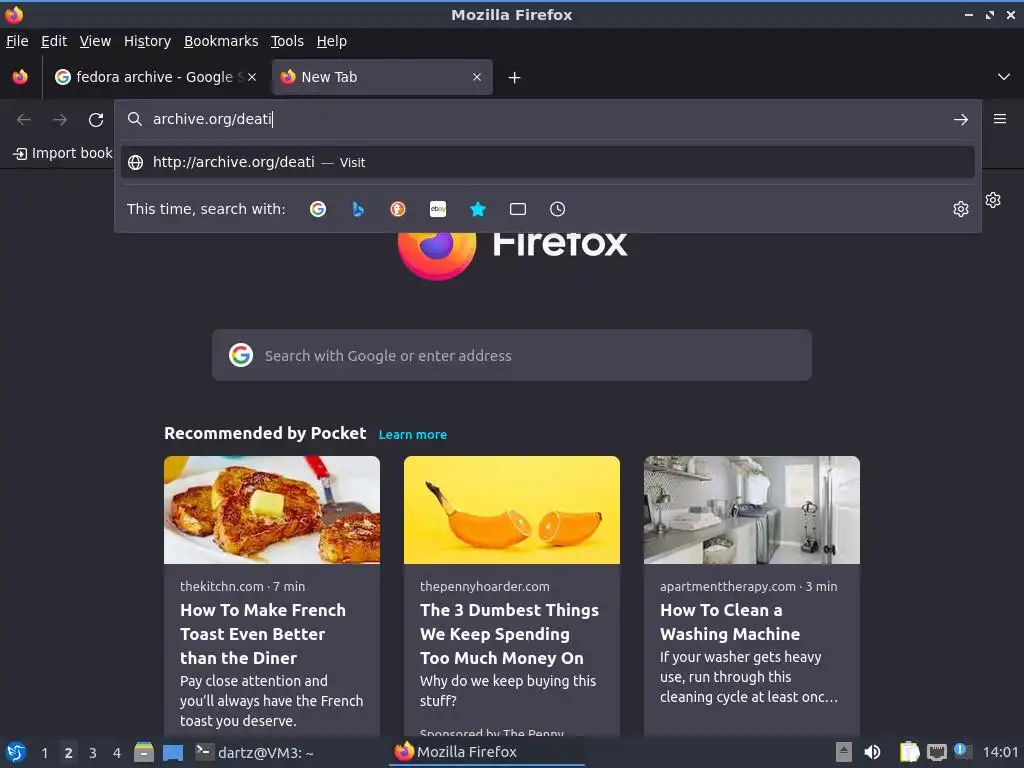Switch to workspace 4 in taskbar
The image size is (1024, 768).
pyautogui.click(x=117, y=753)
